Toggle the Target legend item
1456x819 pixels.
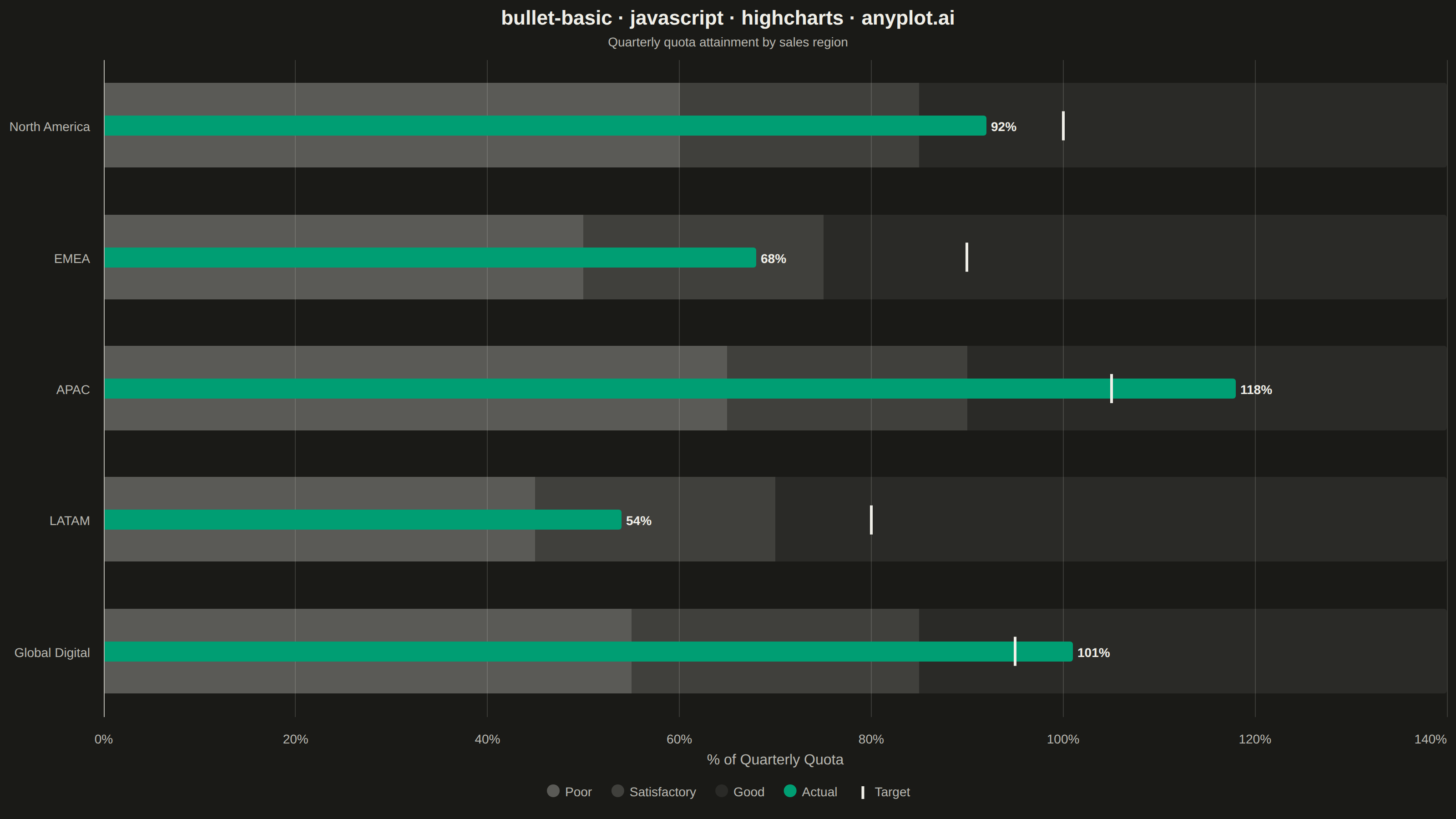885,792
